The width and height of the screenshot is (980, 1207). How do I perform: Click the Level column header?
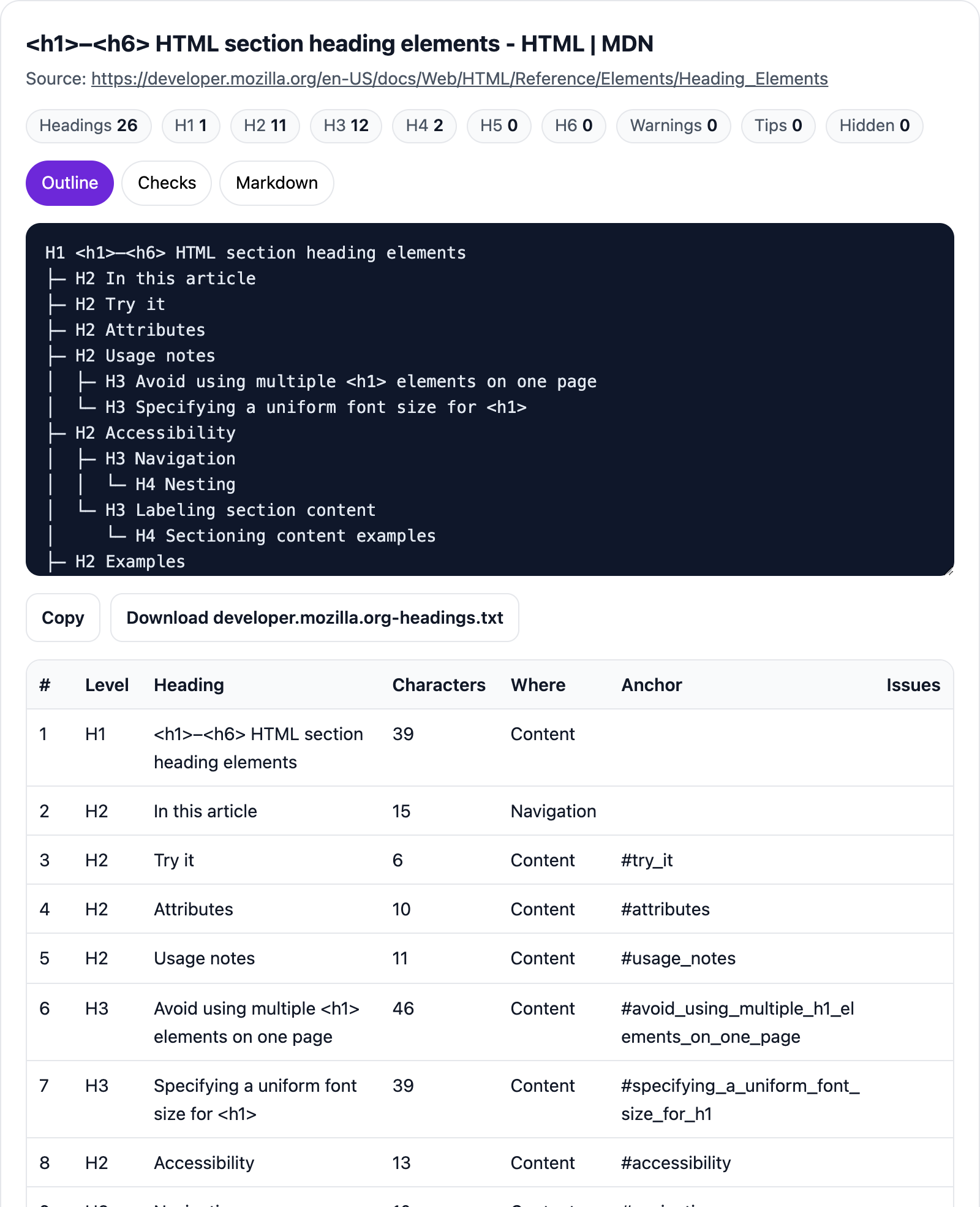point(107,685)
